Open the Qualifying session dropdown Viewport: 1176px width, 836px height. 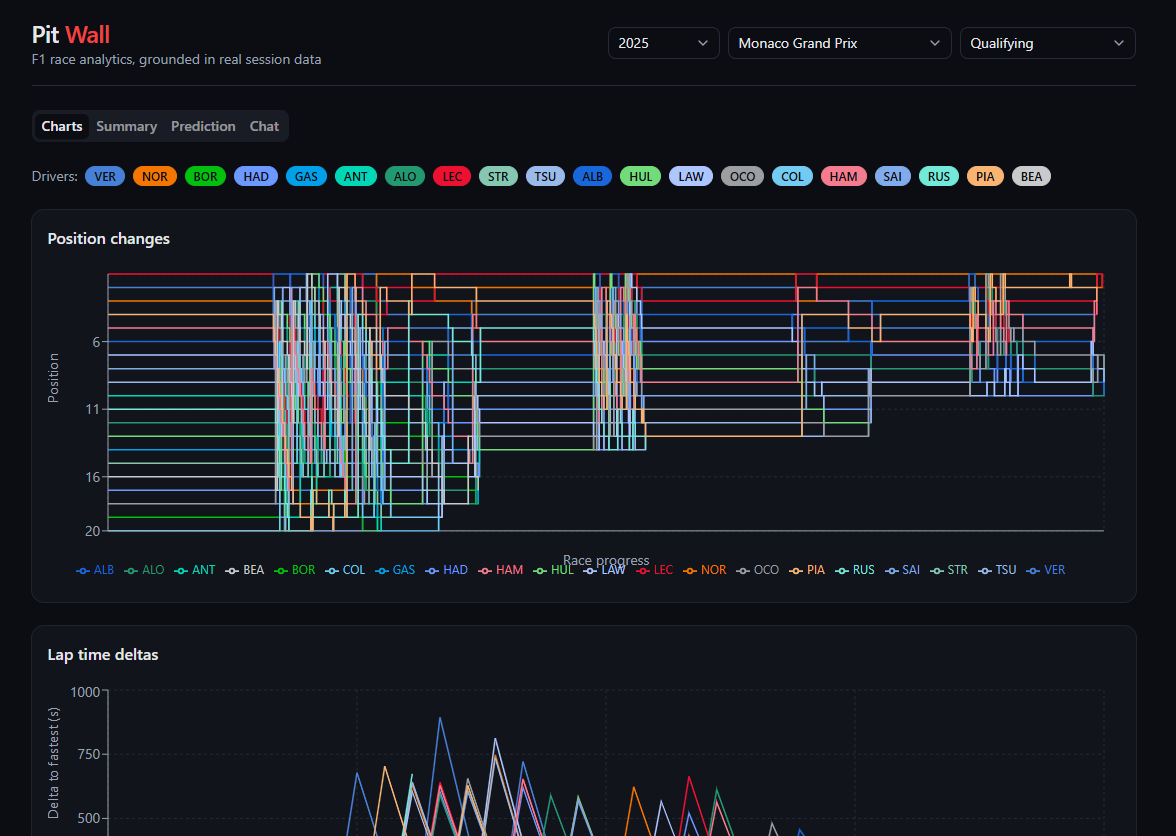[1047, 43]
